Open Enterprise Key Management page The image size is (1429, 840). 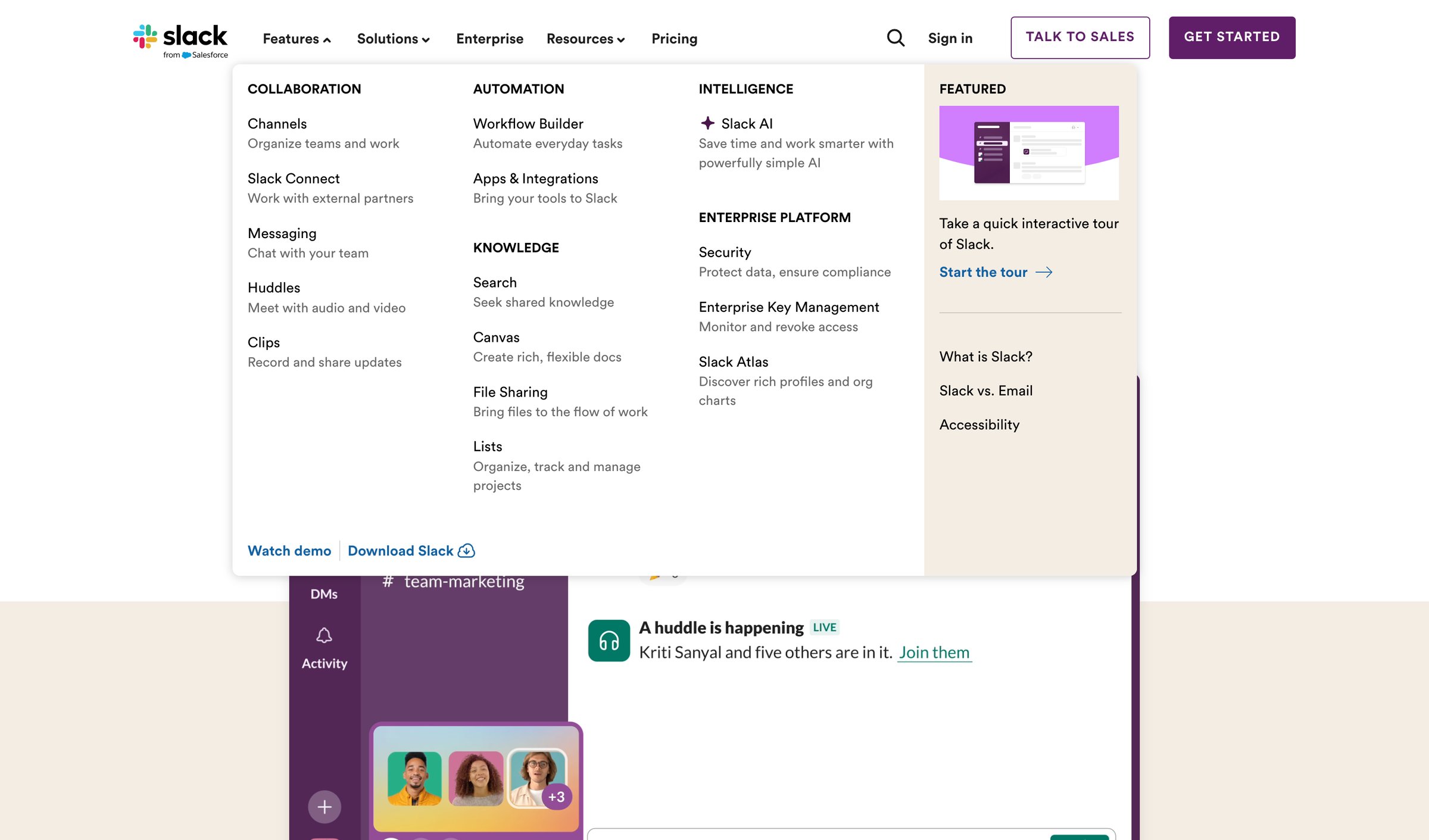(789, 307)
